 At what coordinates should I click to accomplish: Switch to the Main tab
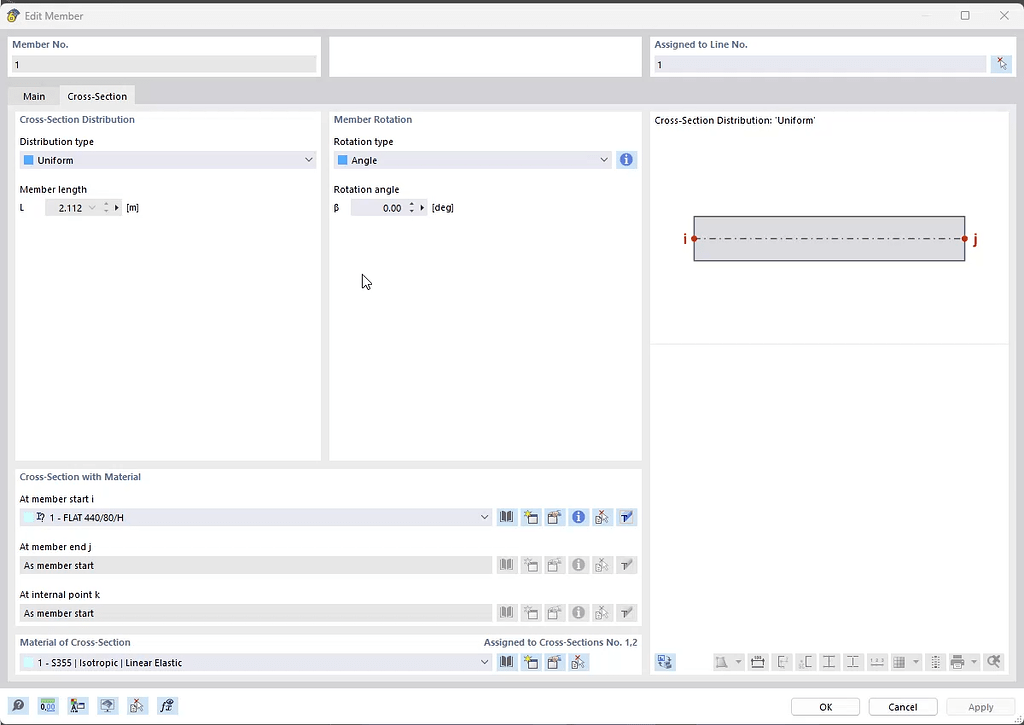coord(34,95)
